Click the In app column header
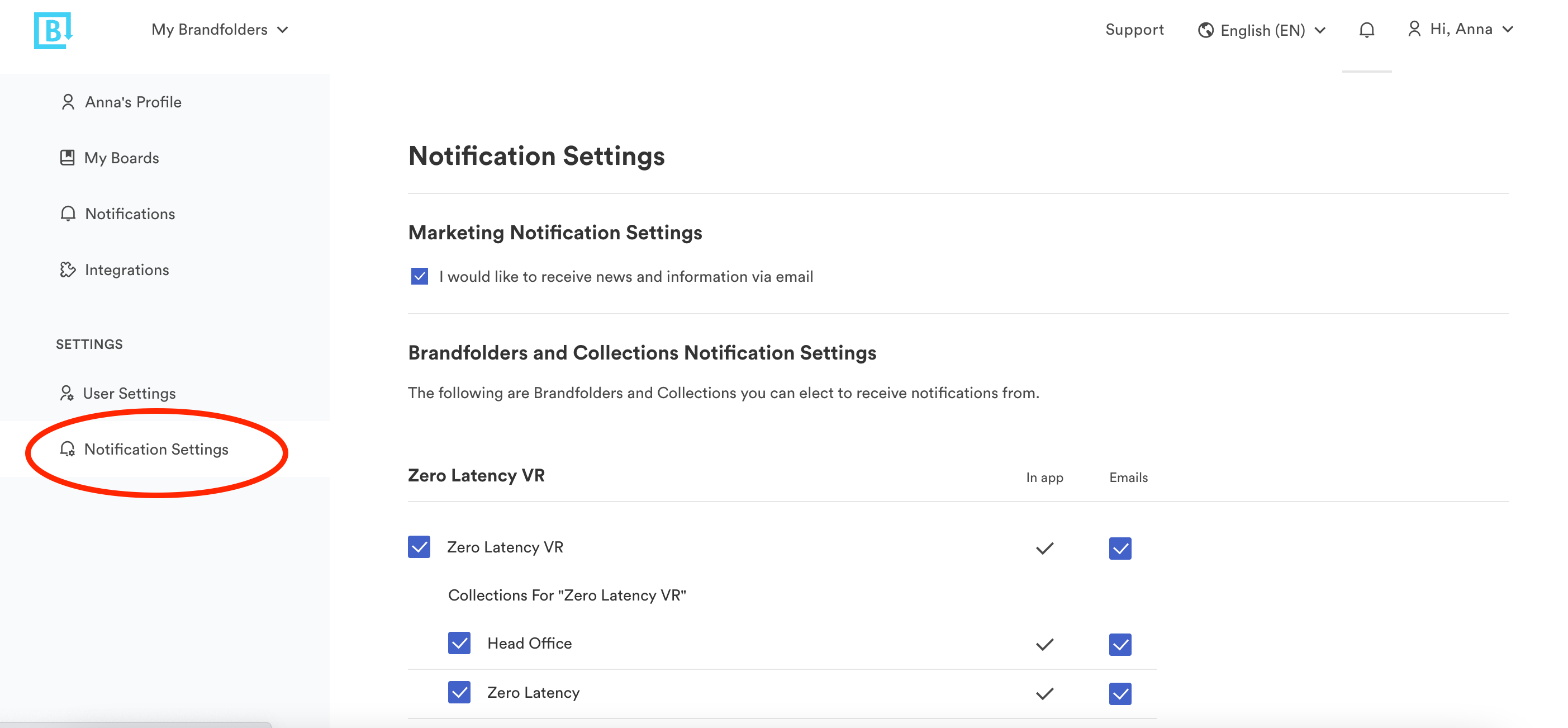Viewport: 1568px width, 728px height. [x=1044, y=478]
